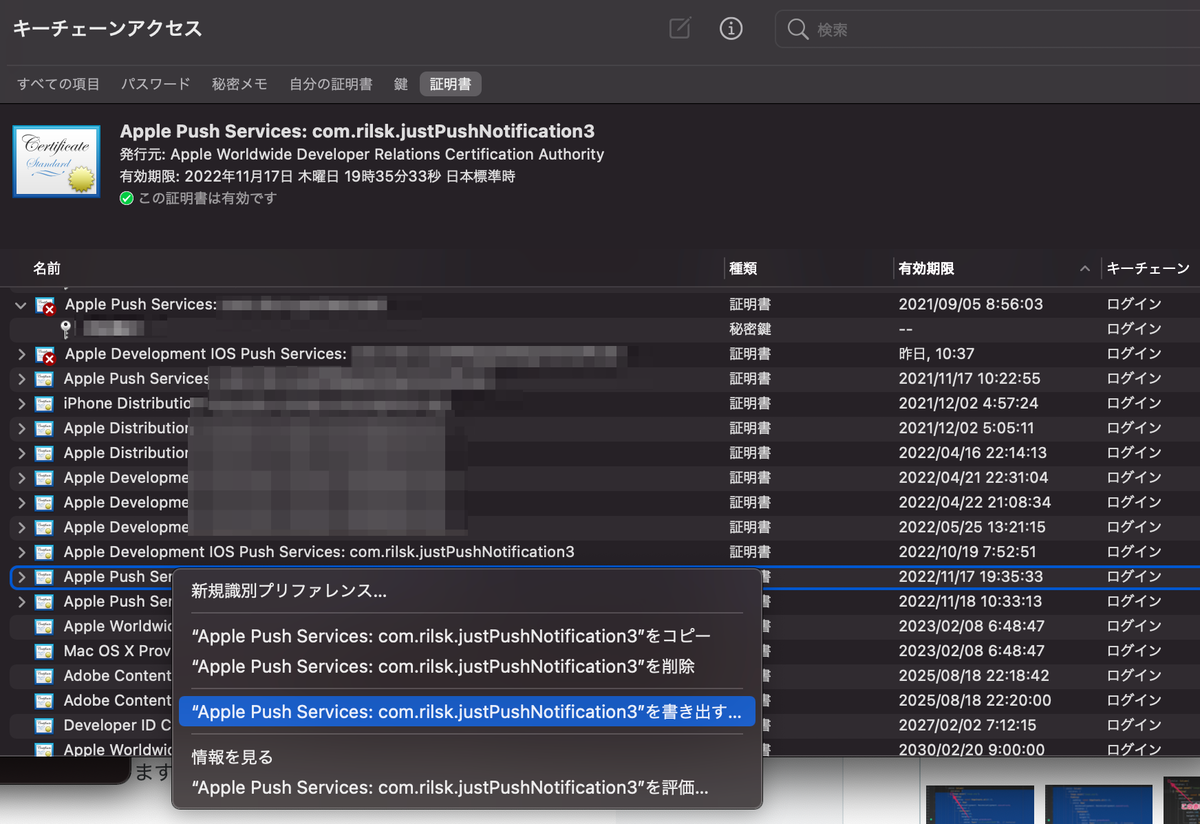Click certificate icon of Apple Distribution 2022/04/16 row
Screen dimensions: 1200x824
coord(44,453)
